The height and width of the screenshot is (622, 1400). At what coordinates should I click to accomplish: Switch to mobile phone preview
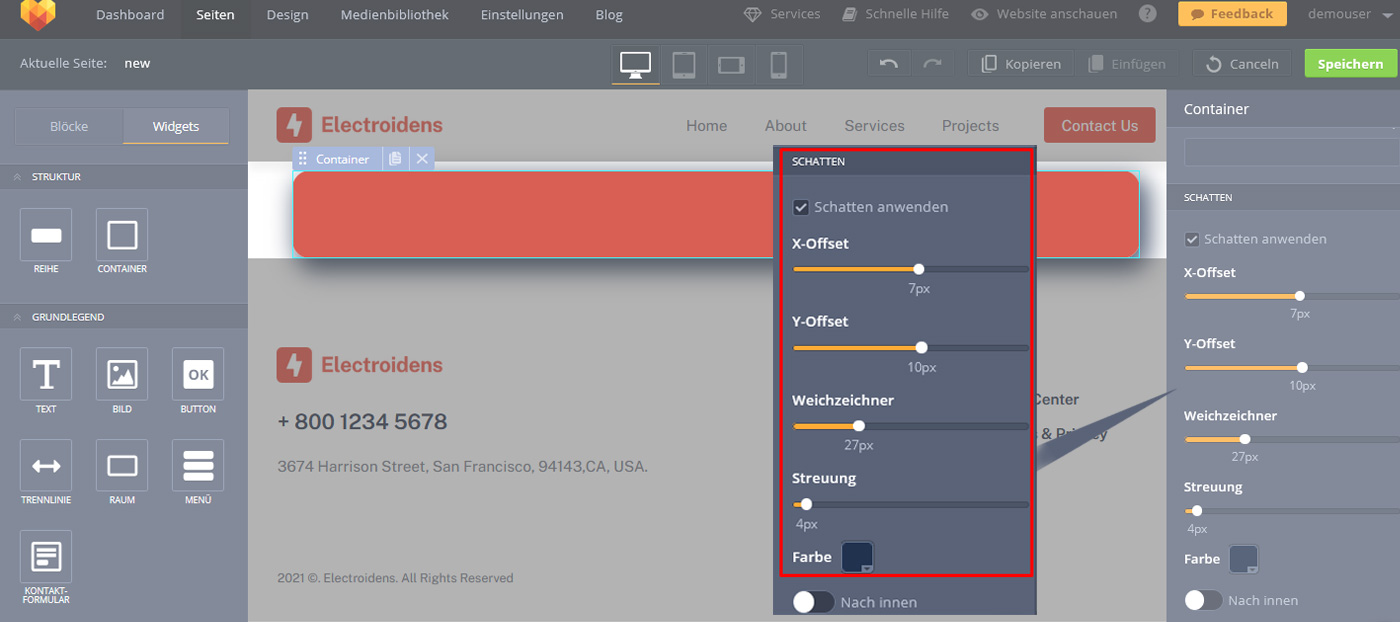[x=779, y=64]
